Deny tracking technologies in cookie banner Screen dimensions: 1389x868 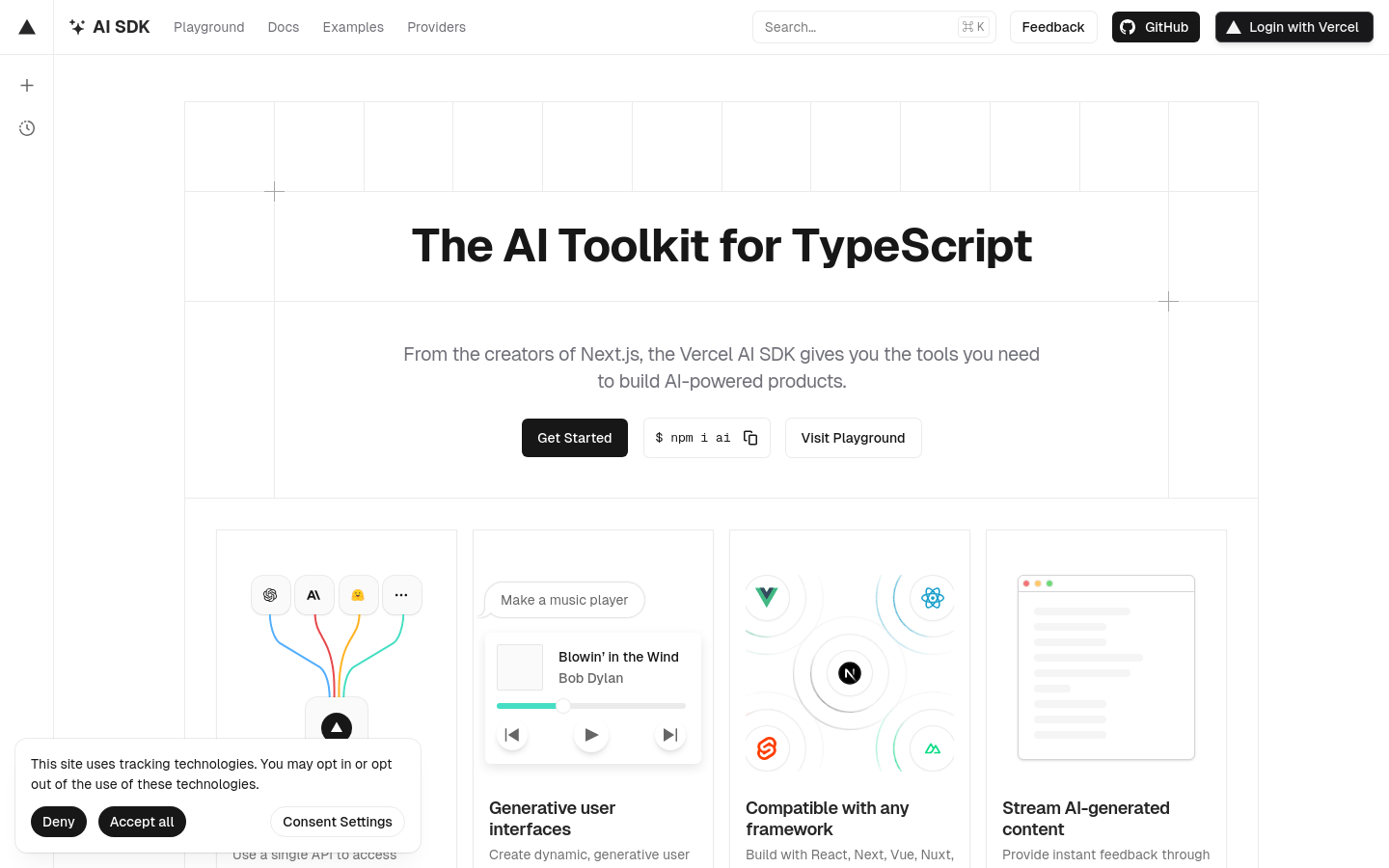[x=59, y=822]
